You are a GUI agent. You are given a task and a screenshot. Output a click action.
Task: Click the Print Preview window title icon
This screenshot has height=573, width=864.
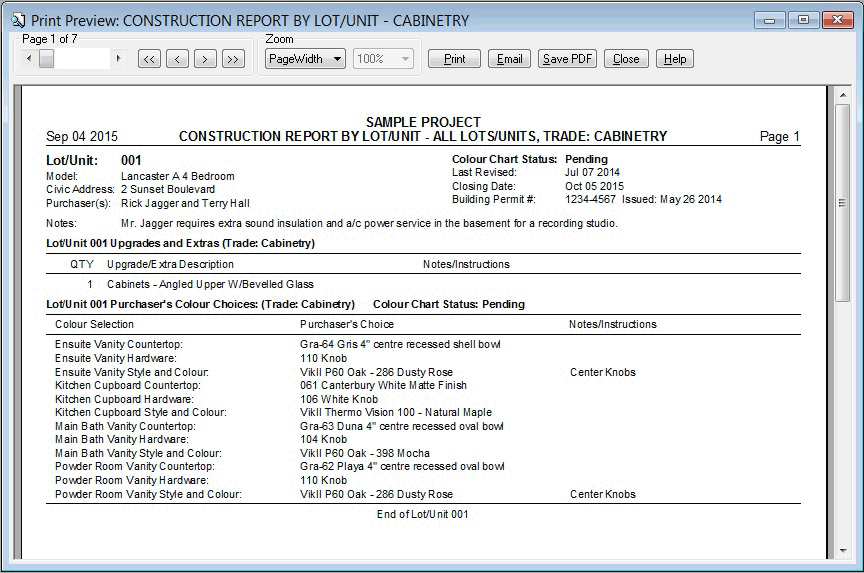pos(18,21)
